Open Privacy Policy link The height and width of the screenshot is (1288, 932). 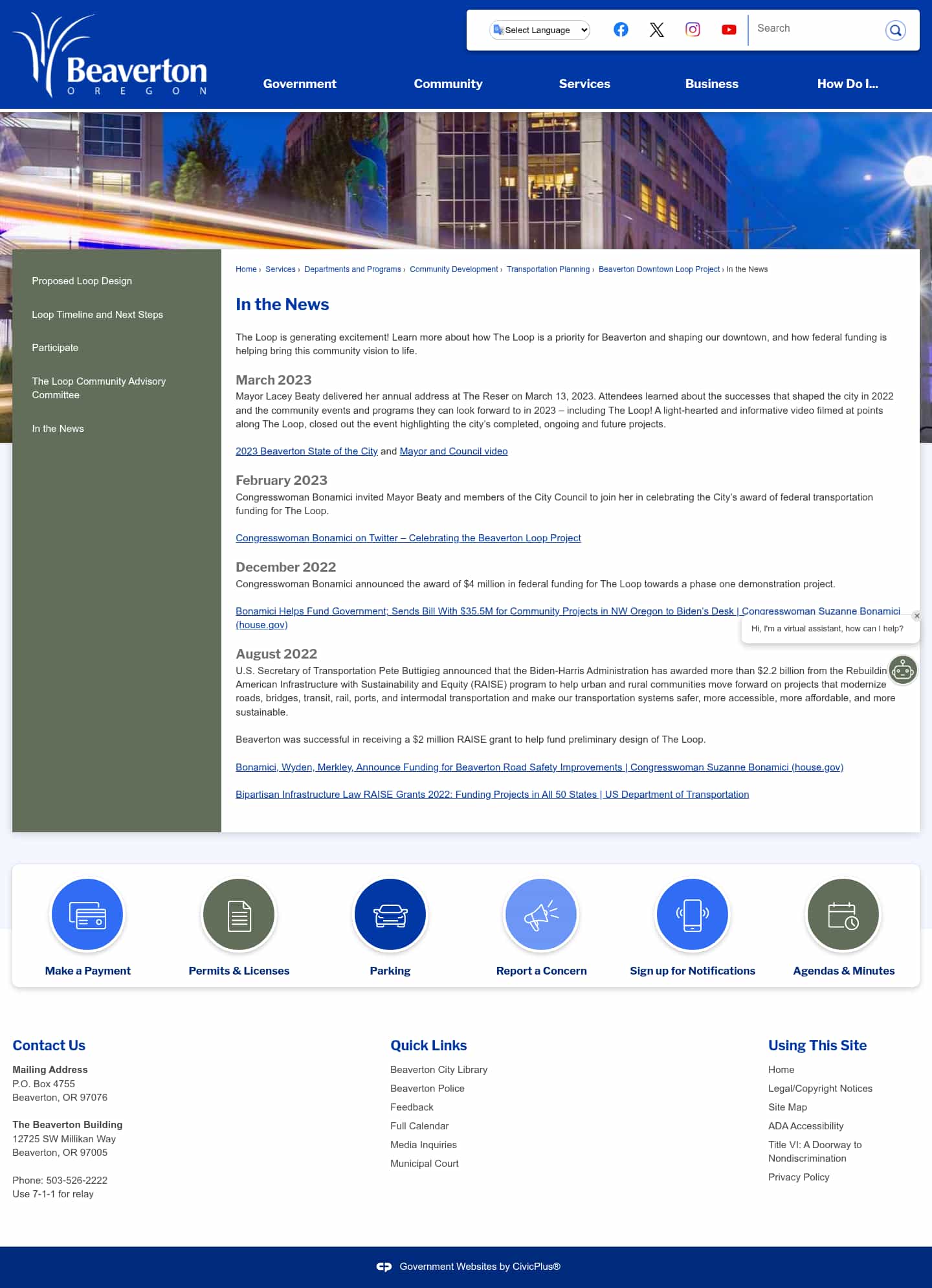click(x=799, y=1177)
